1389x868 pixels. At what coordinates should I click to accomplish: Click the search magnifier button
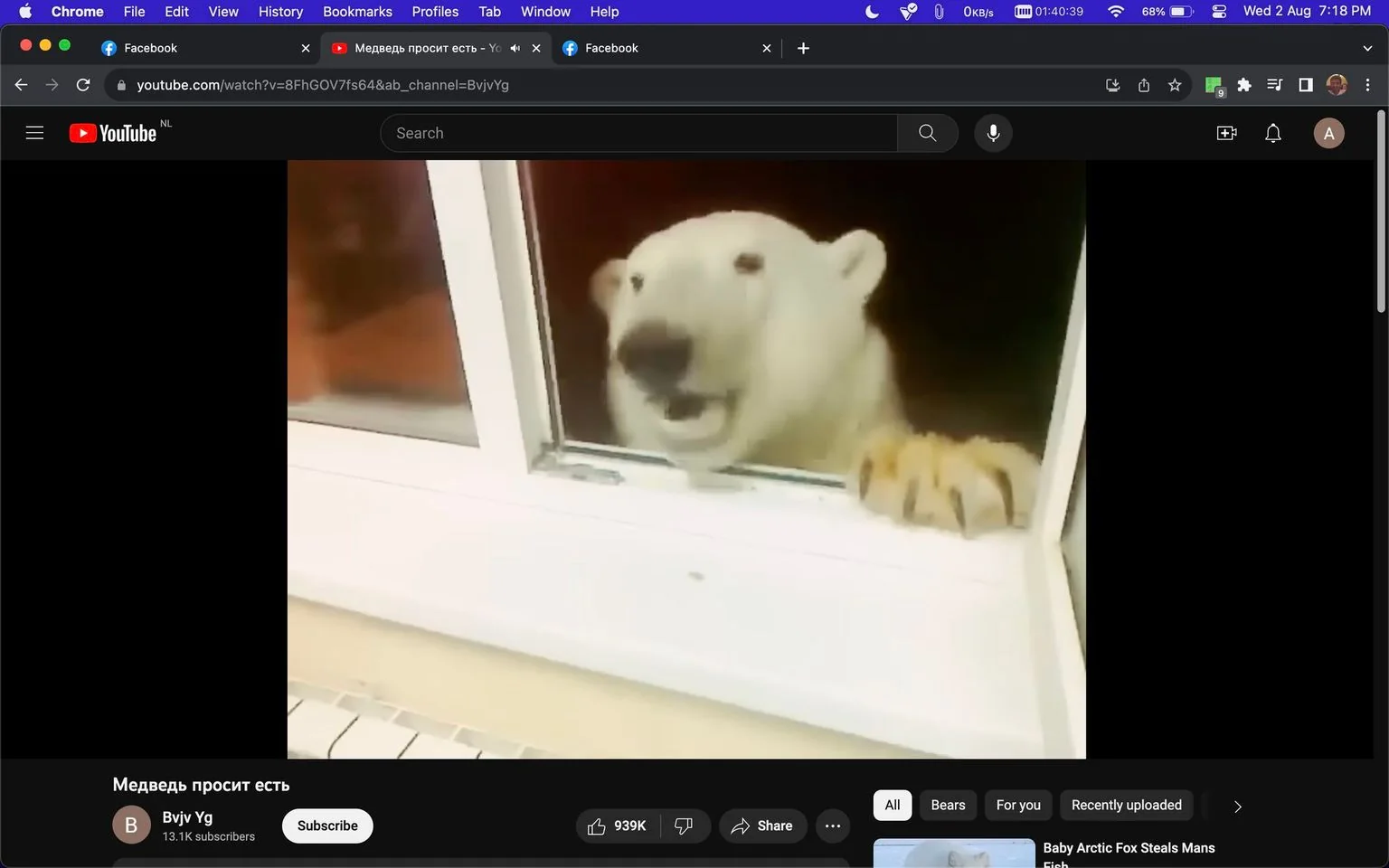pos(927,133)
